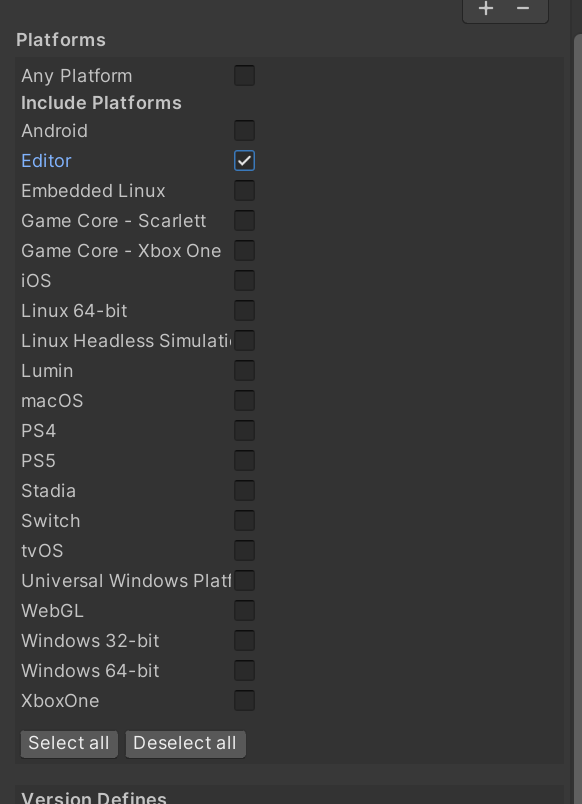Enable the Game Core - Xbox One platform
The image size is (582, 804).
244,250
